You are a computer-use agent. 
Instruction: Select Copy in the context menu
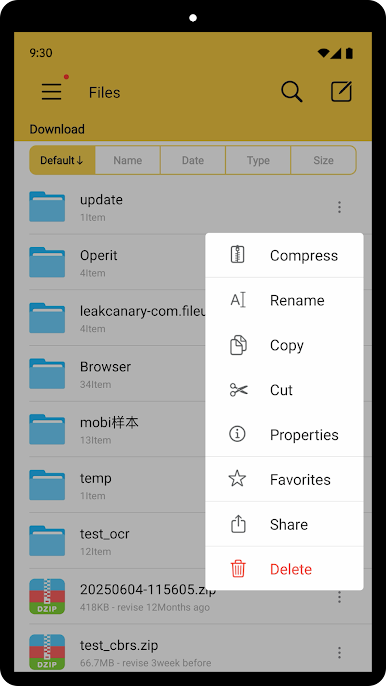click(284, 345)
